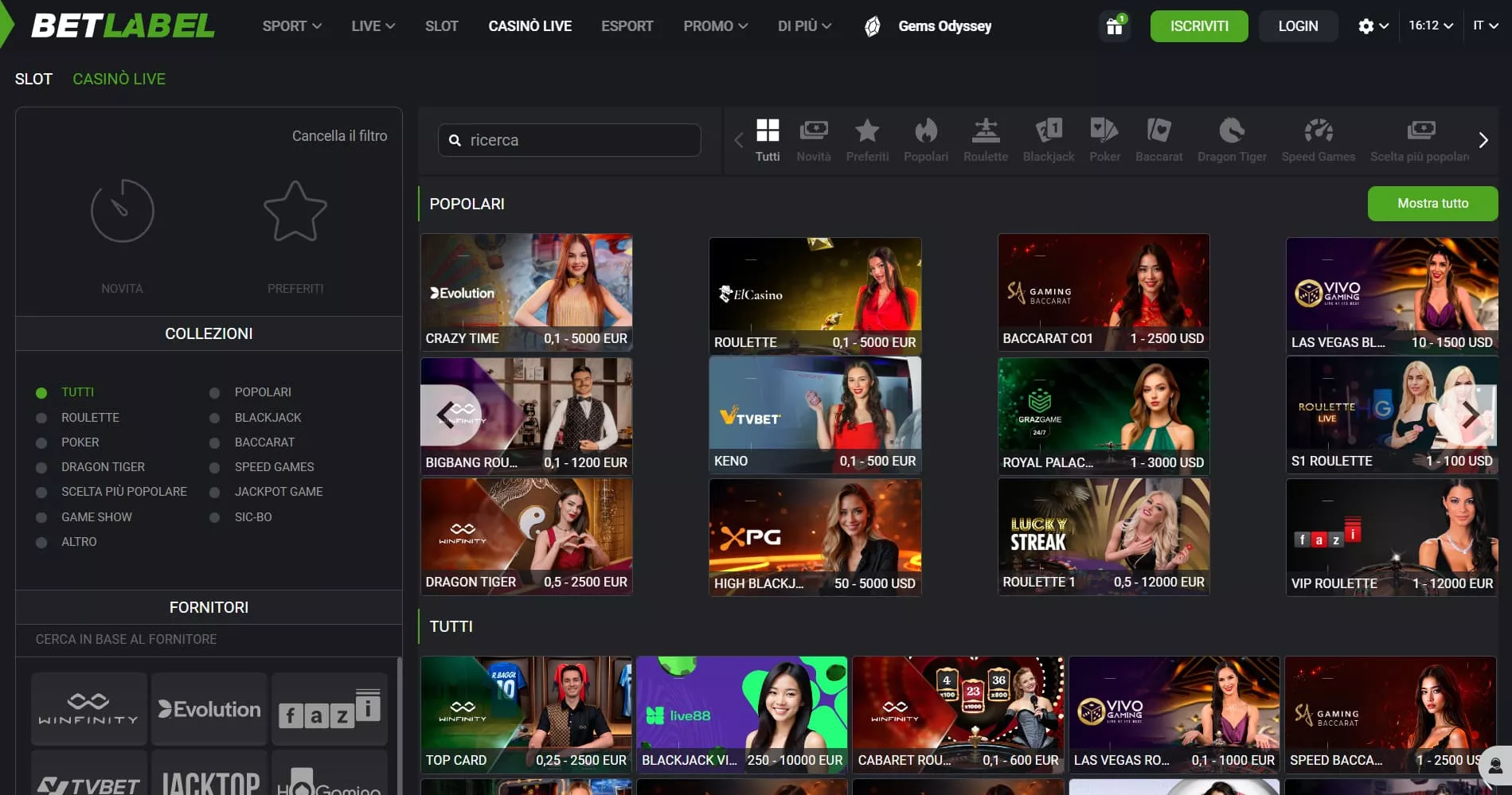Choose the Jacktop provider logo
The height and width of the screenshot is (795, 1512).
coord(209,774)
